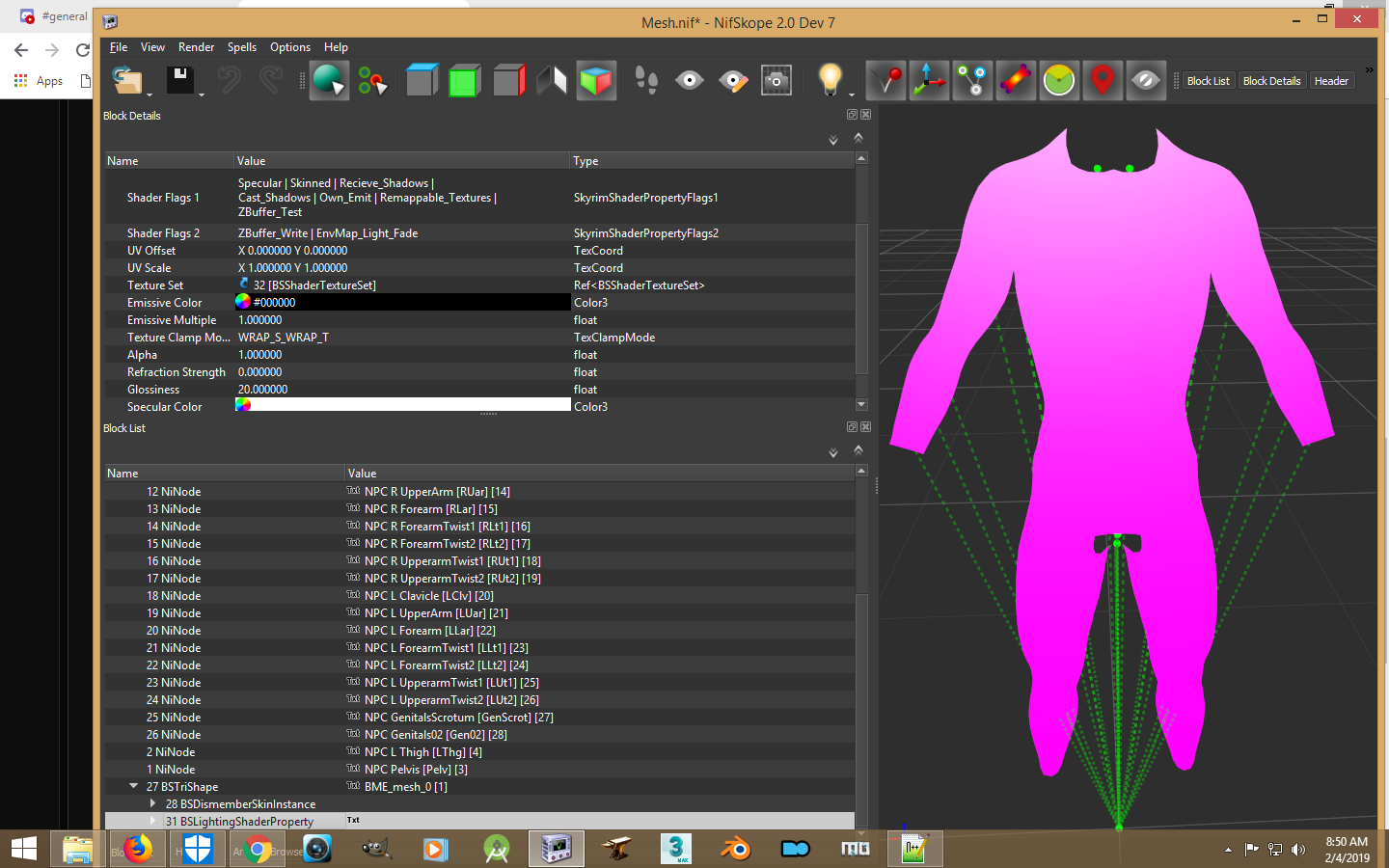Click the Block List vertical scrollbar
The height and width of the screenshot is (868, 1389).
[861, 709]
